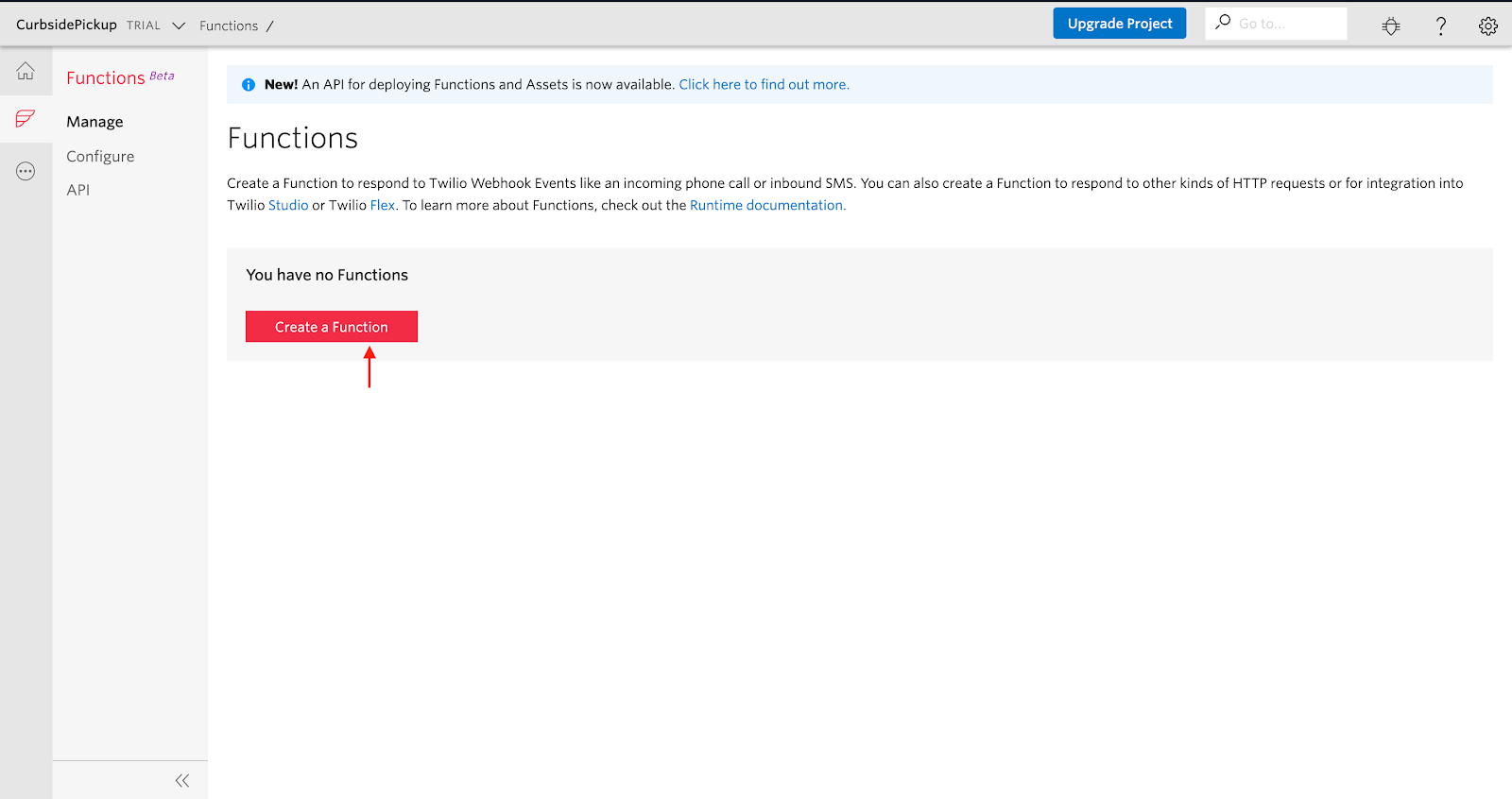Open the debugger bug icon
Screen dimensions: 1512x799
pyautogui.click(x=1391, y=26)
